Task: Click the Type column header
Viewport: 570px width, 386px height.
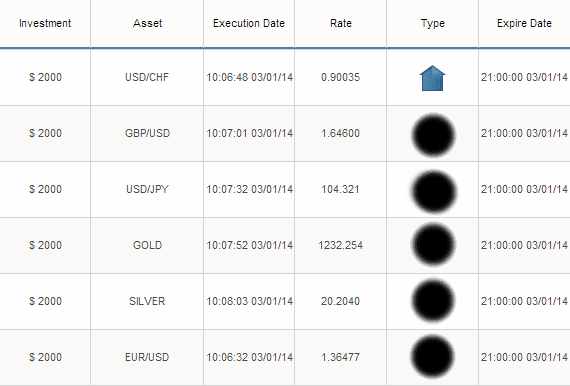Action: pyautogui.click(x=433, y=23)
